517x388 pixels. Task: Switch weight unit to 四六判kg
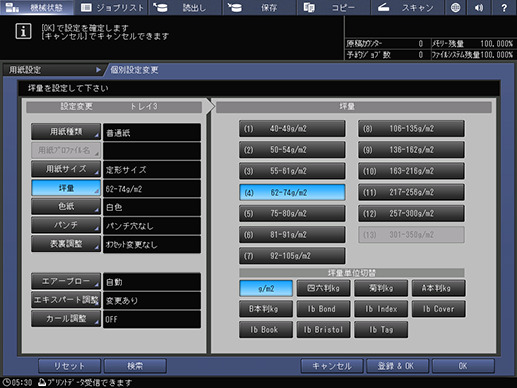(x=323, y=288)
